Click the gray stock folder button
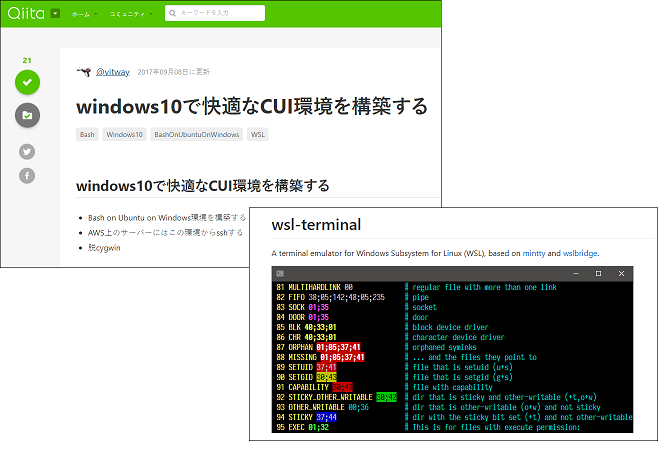 coord(27,115)
